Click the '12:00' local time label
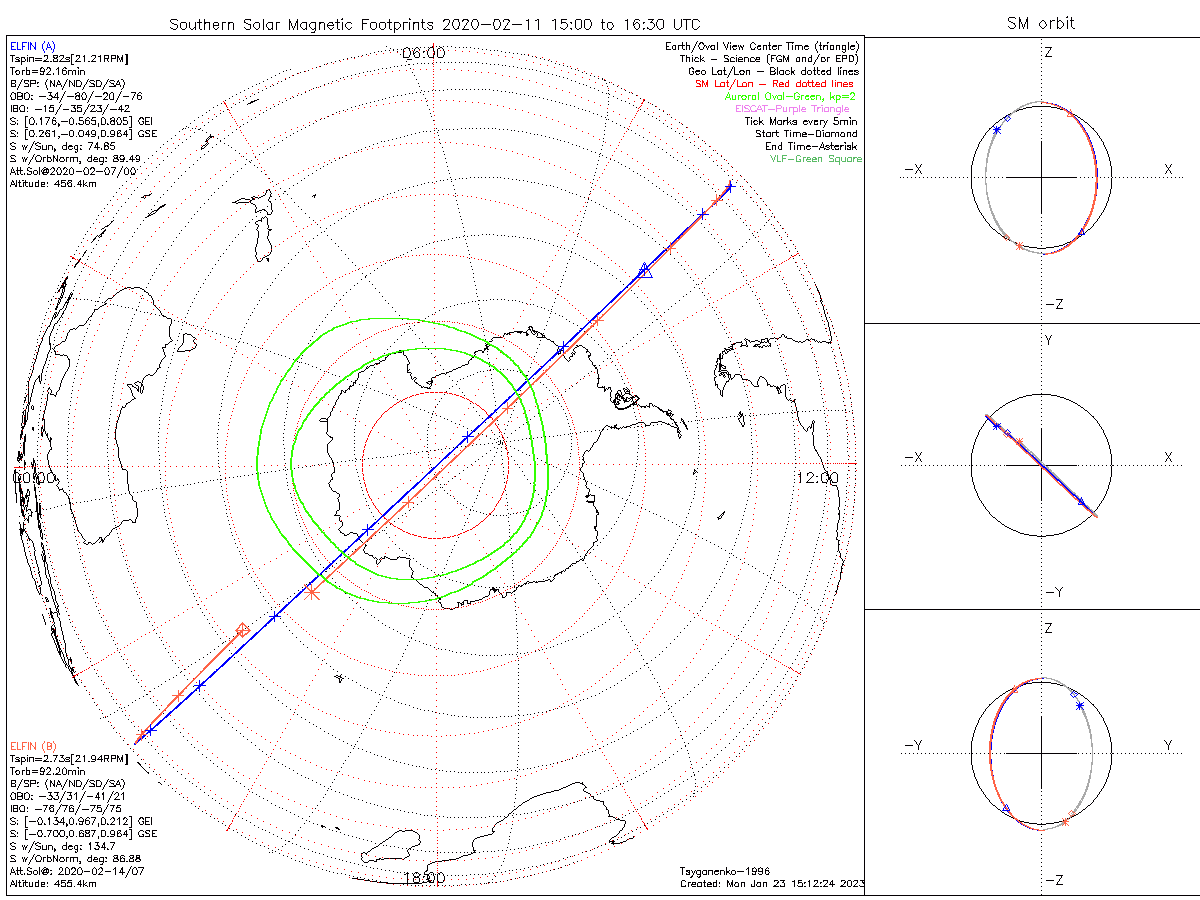 [x=817, y=477]
